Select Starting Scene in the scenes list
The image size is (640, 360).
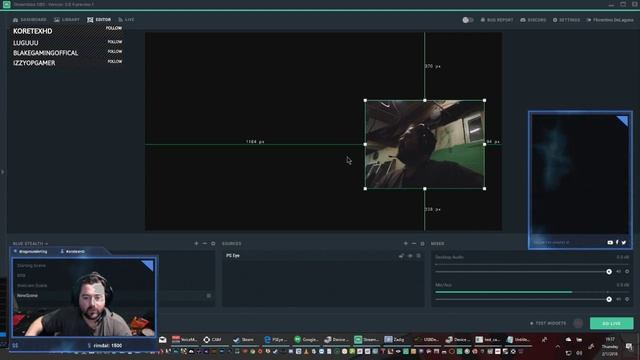(31, 266)
